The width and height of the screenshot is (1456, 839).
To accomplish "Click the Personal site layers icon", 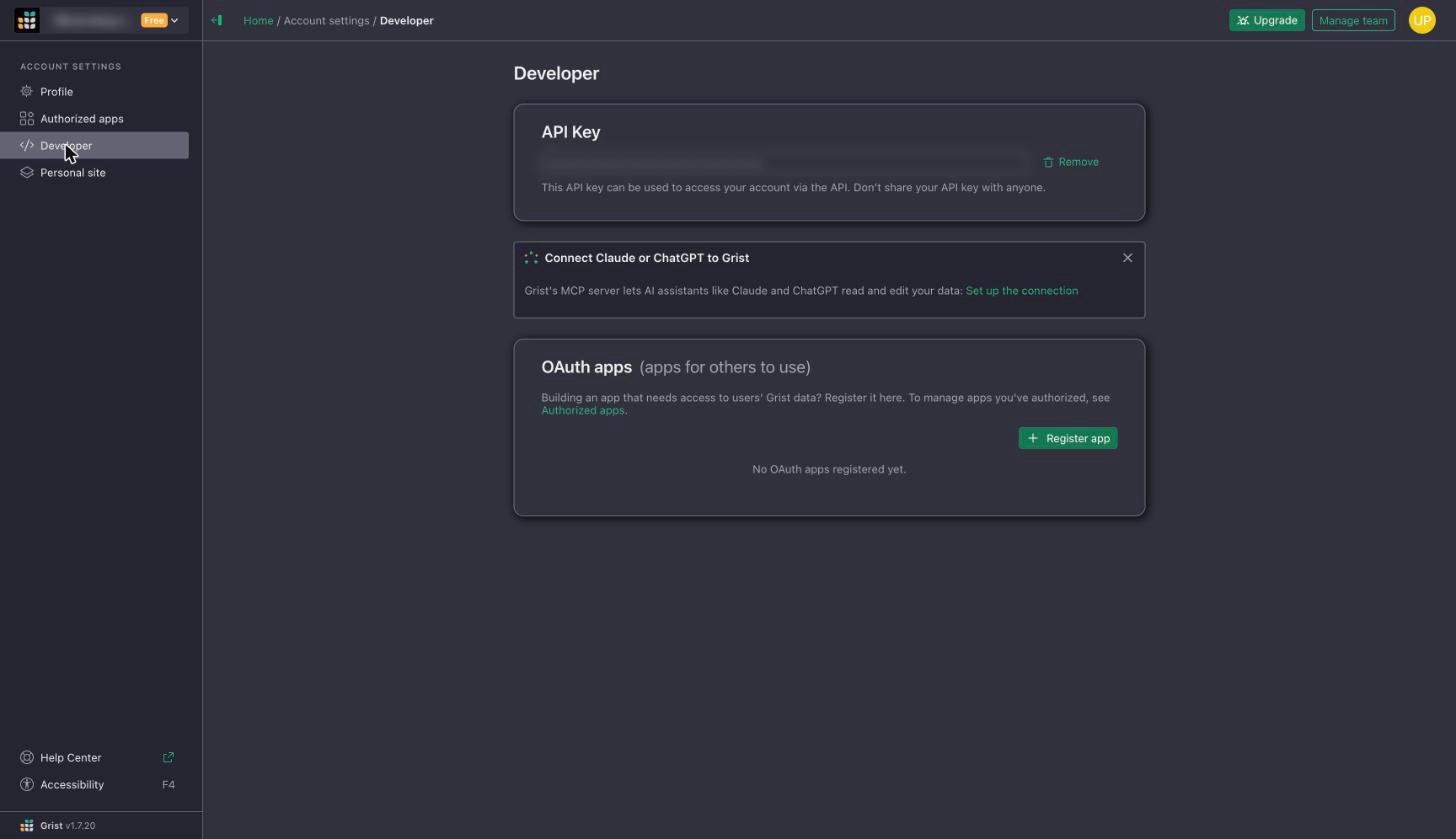I will [27, 172].
